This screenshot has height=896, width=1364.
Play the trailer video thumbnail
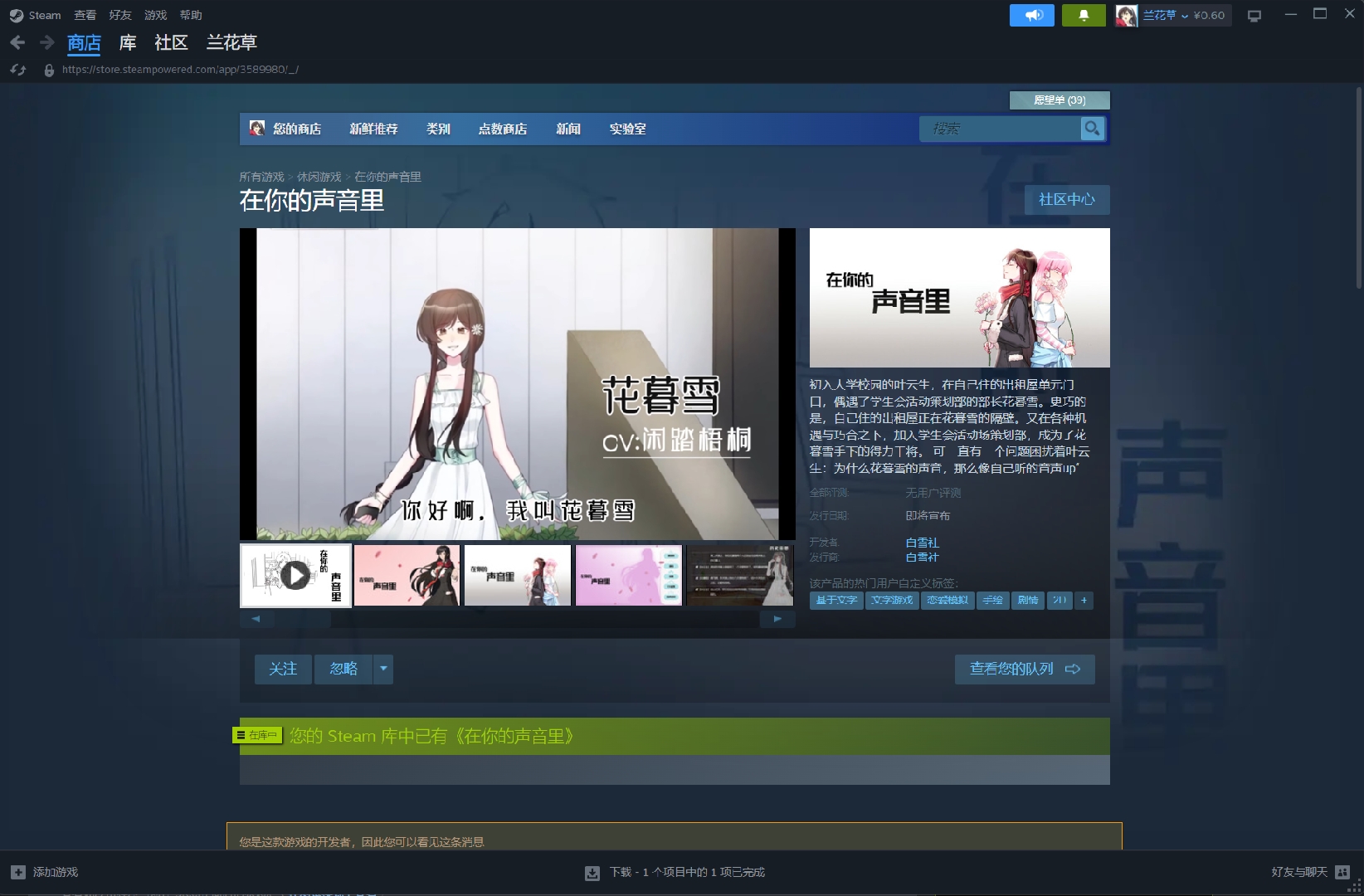pos(295,575)
